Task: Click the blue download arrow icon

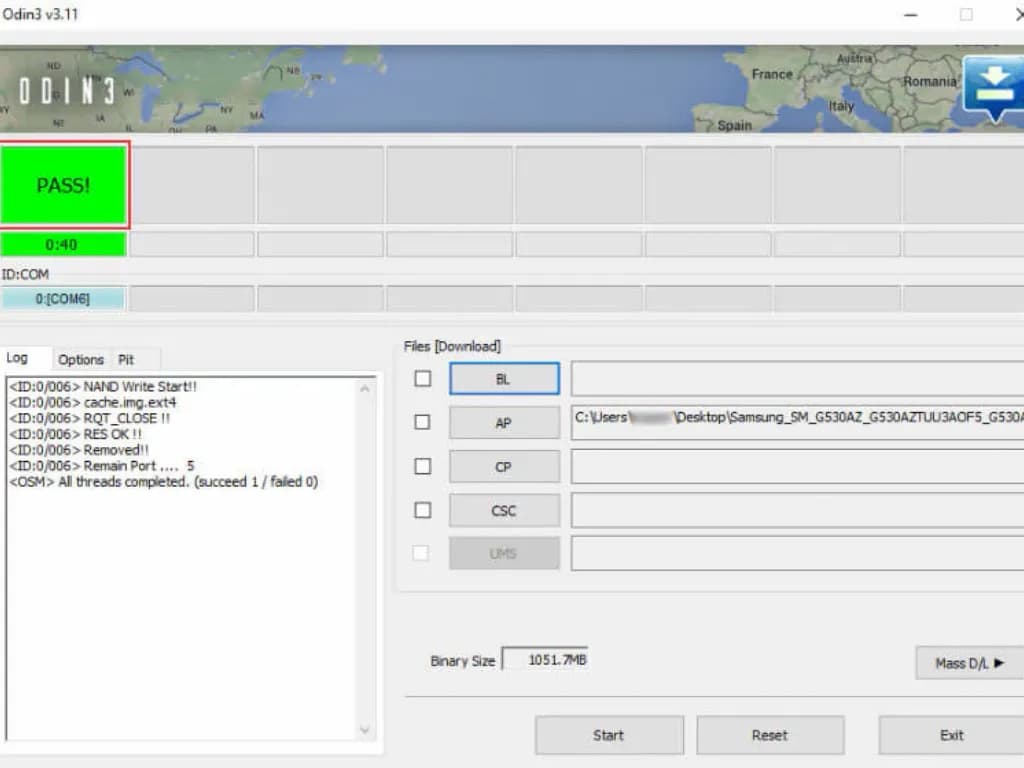Action: coord(994,89)
